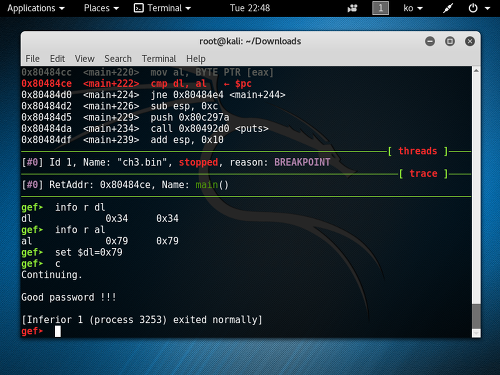The width and height of the screenshot is (500, 375).
Task: Open the power system menu icon
Action: point(473,8)
